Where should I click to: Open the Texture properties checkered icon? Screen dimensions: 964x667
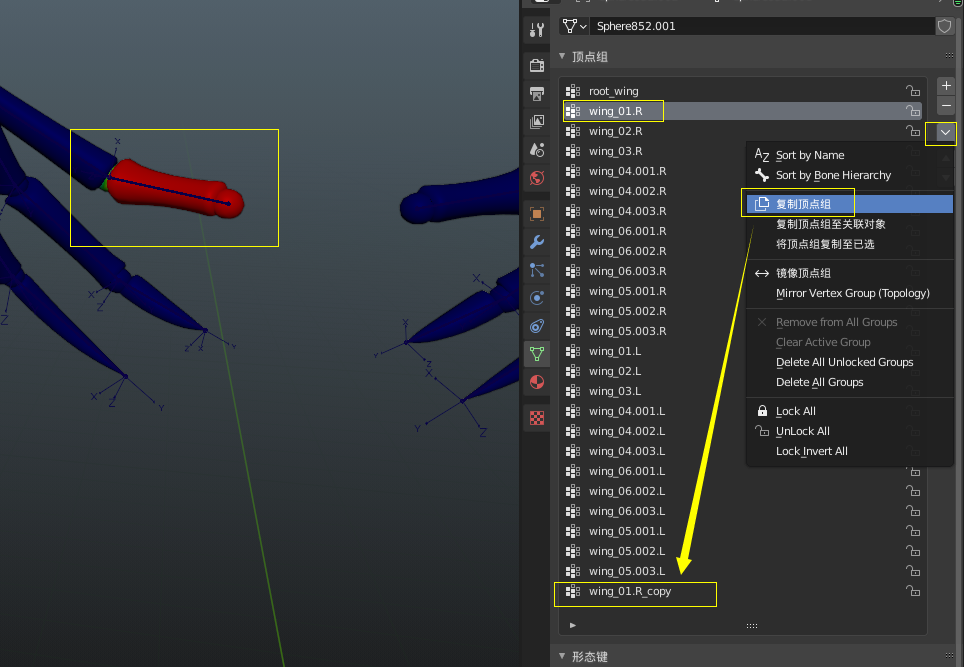537,418
